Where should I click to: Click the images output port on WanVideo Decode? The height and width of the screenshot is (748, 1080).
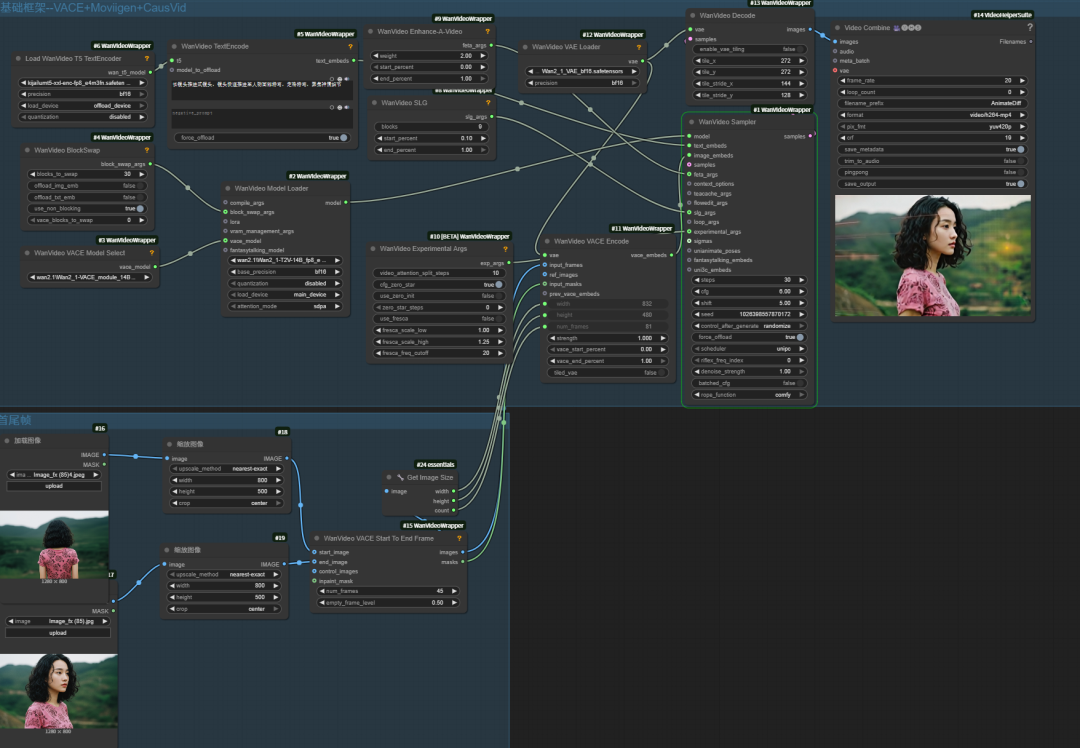click(x=810, y=30)
